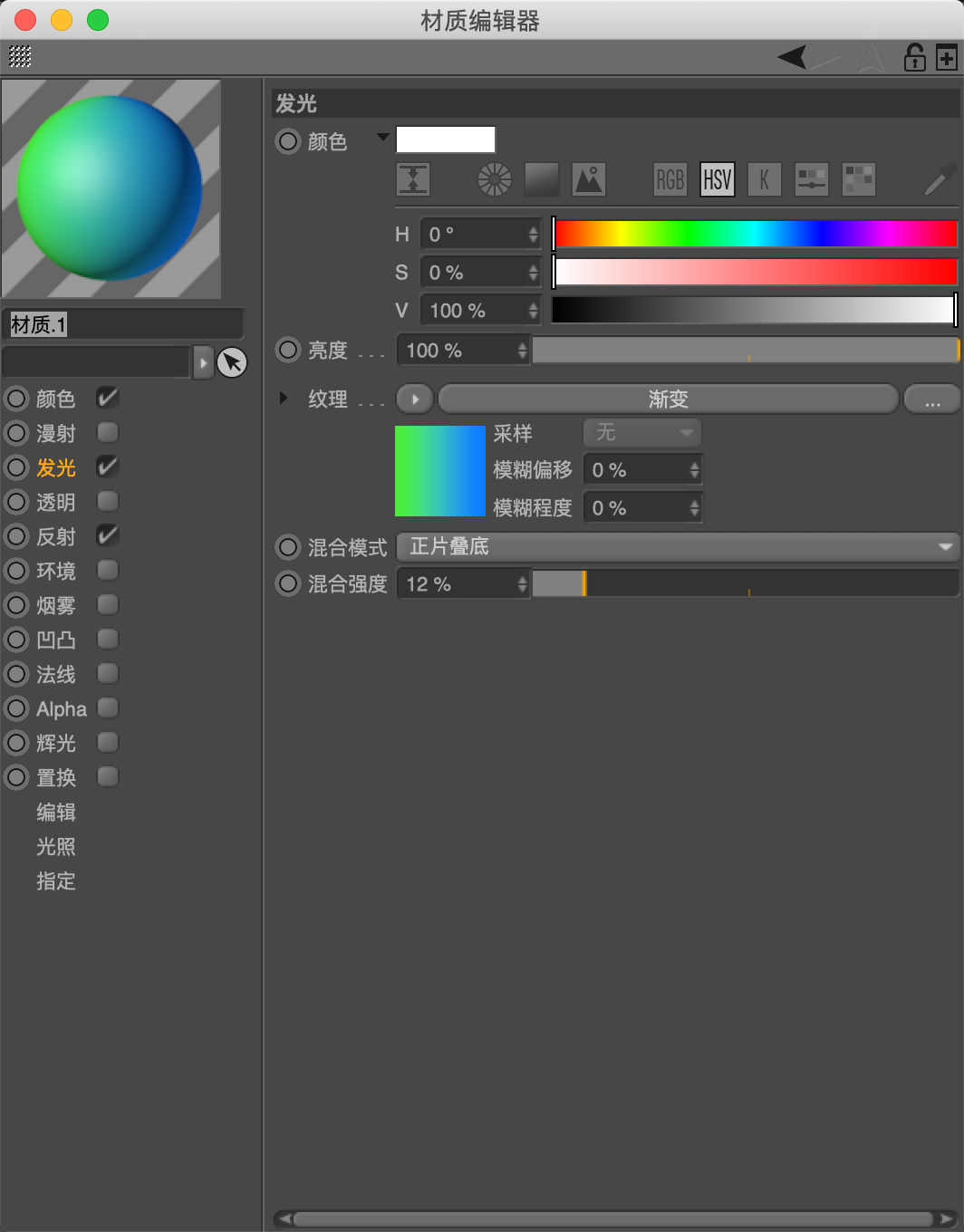Click the H value stepper arrows
The width and height of the screenshot is (964, 1232).
(x=533, y=235)
